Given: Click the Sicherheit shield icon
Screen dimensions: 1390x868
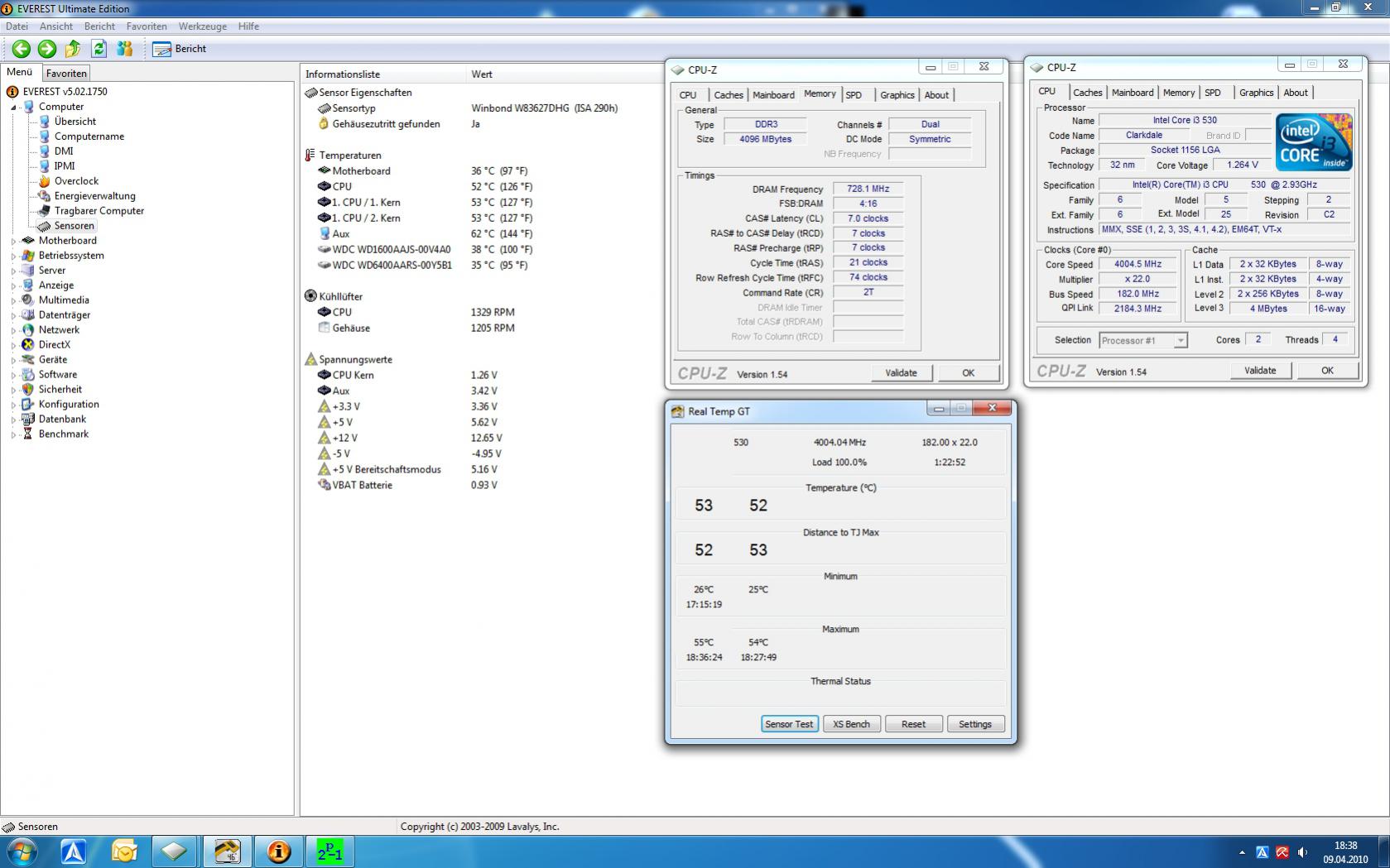Looking at the screenshot, I should [28, 390].
